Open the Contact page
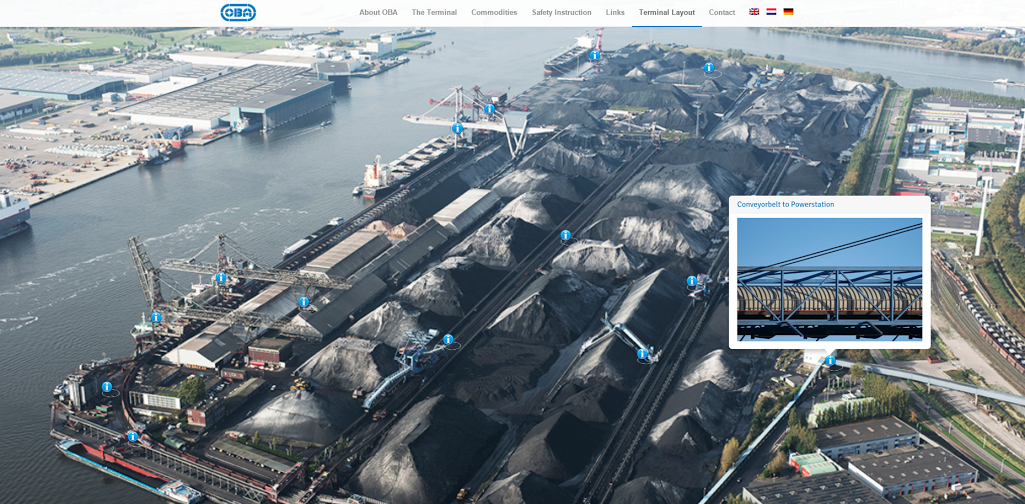 point(722,12)
